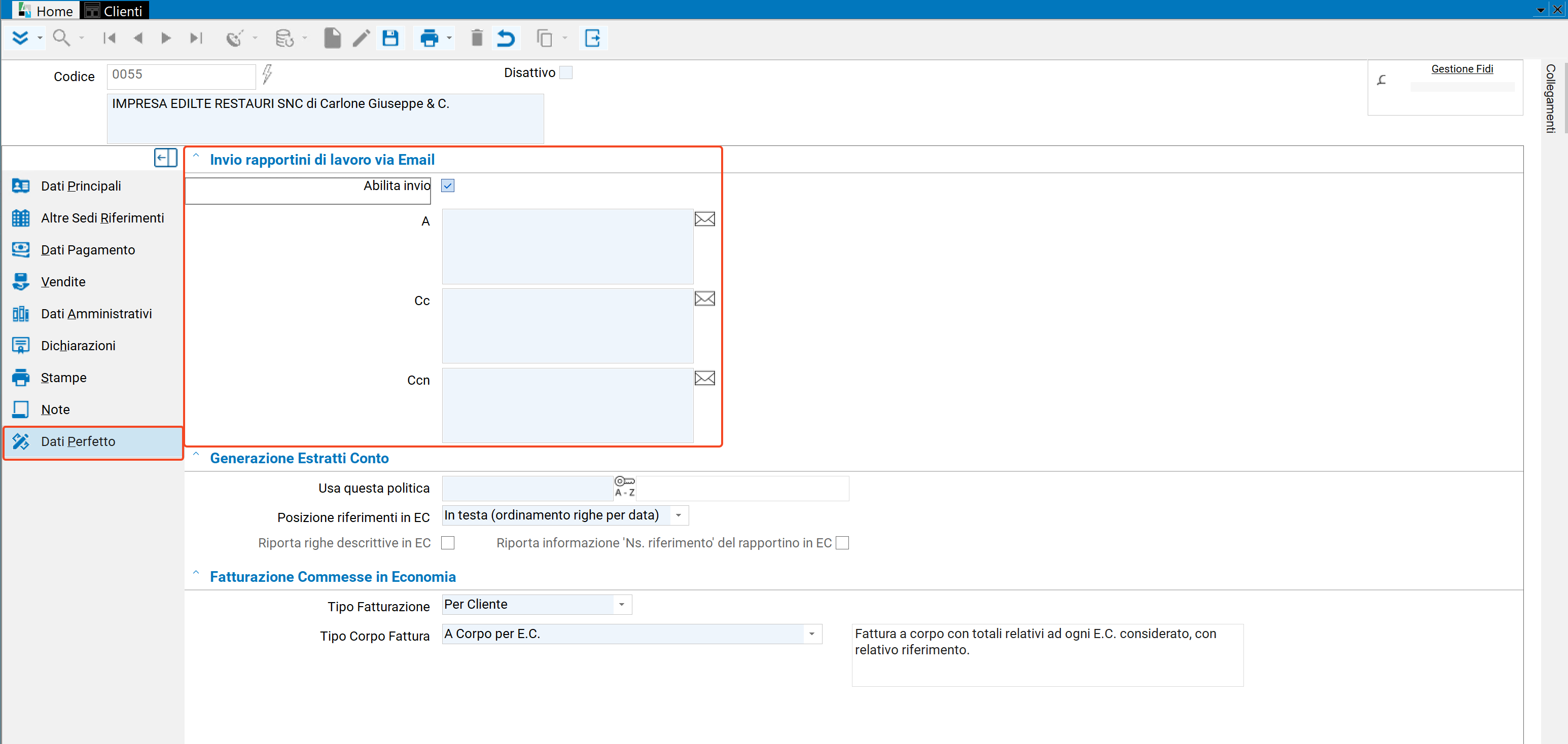Switch to the Home tab
This screenshot has height=744, width=1568.
(46, 10)
